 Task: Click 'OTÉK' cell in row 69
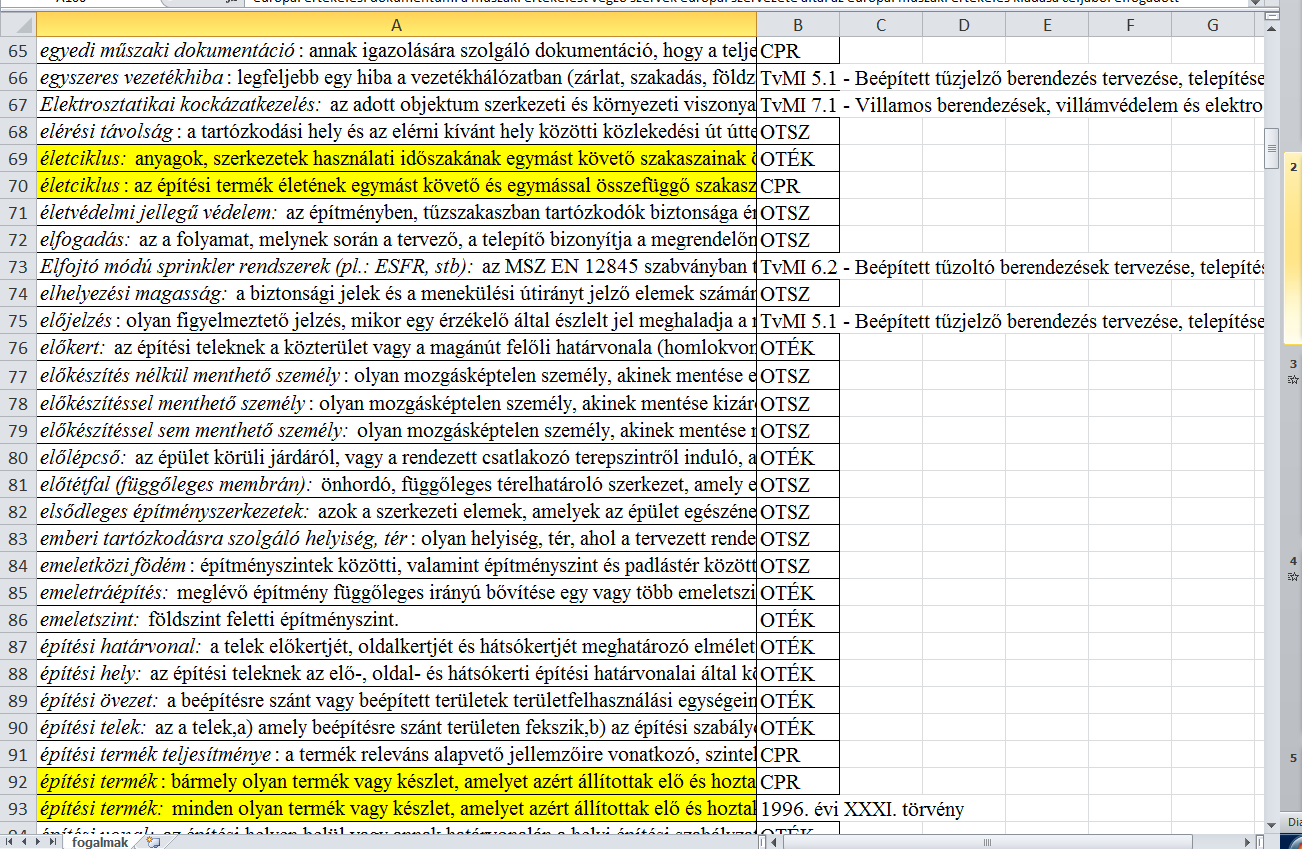tap(798, 158)
